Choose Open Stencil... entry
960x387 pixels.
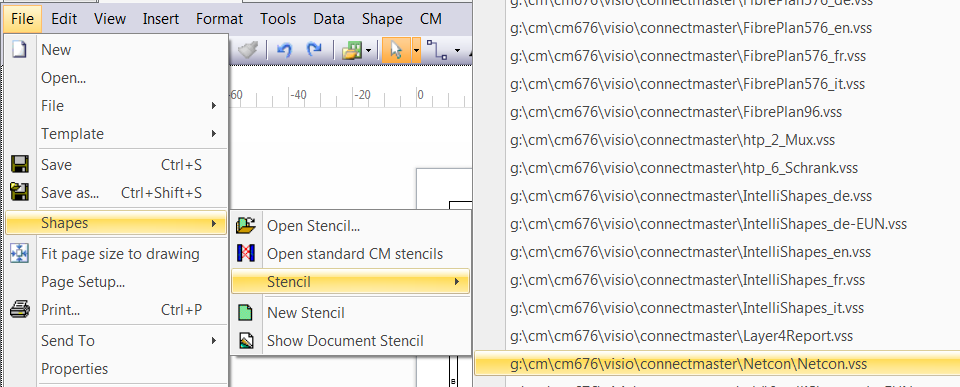coord(351,226)
